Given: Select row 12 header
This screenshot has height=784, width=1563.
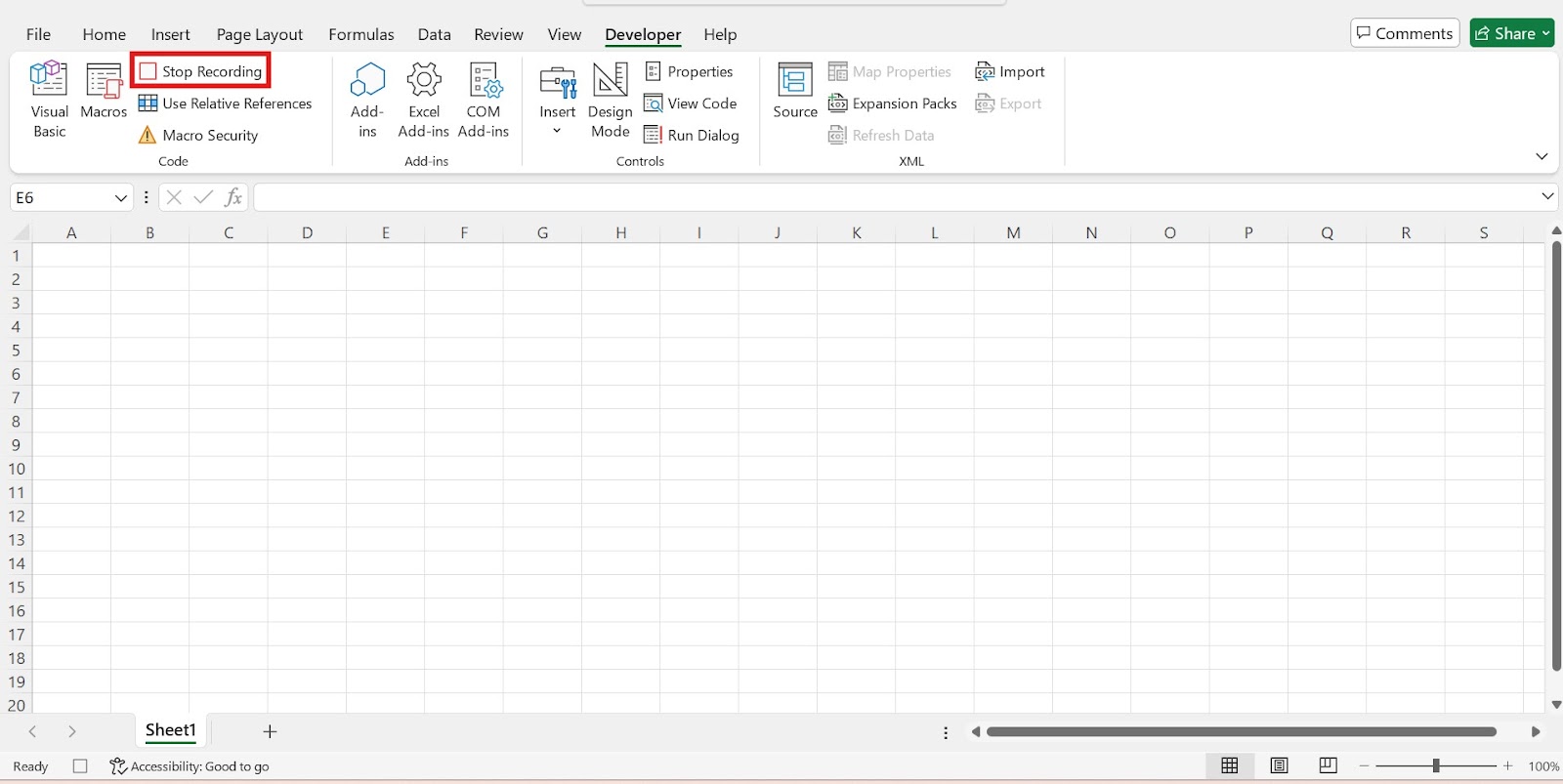Looking at the screenshot, I should pyautogui.click(x=16, y=516).
